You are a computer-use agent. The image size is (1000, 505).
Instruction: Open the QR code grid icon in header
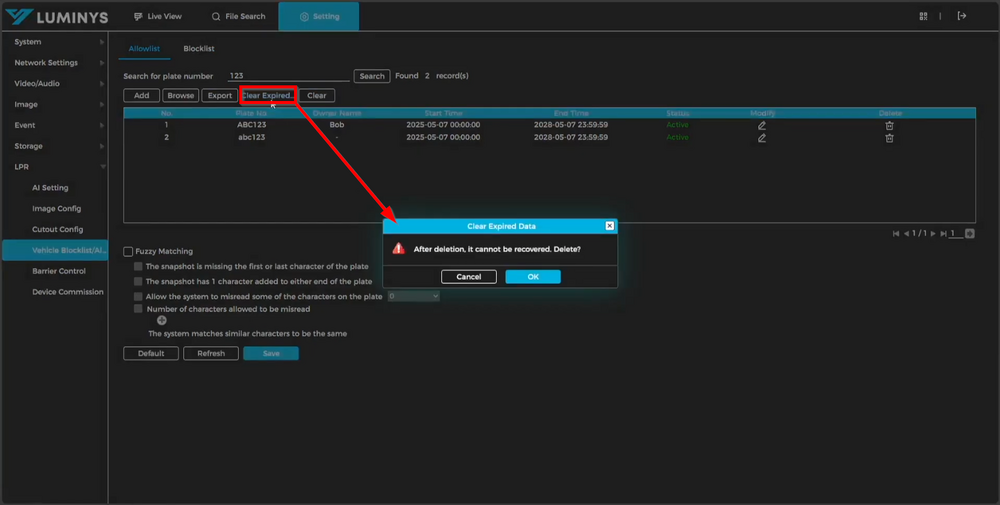point(924,16)
